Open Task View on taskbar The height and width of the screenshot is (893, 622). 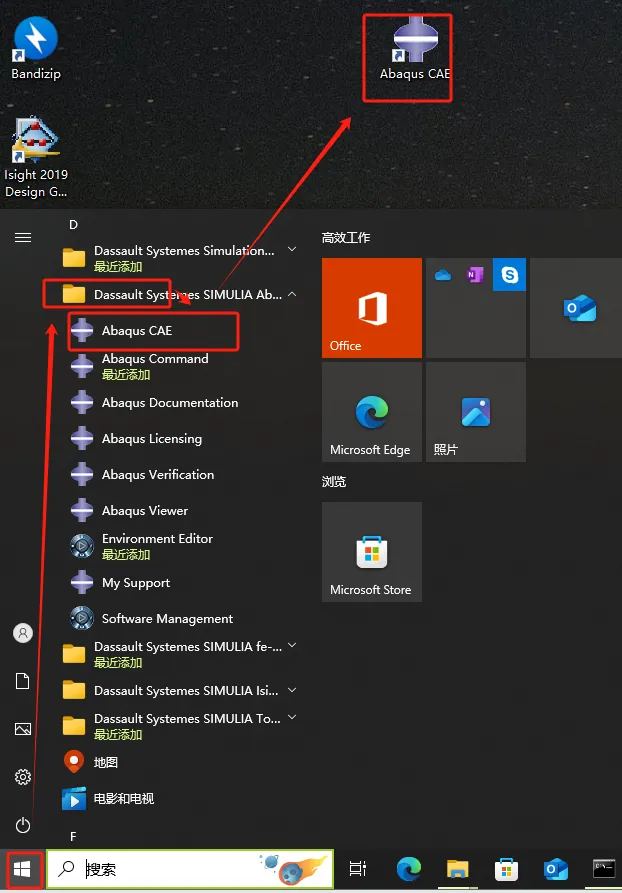358,869
